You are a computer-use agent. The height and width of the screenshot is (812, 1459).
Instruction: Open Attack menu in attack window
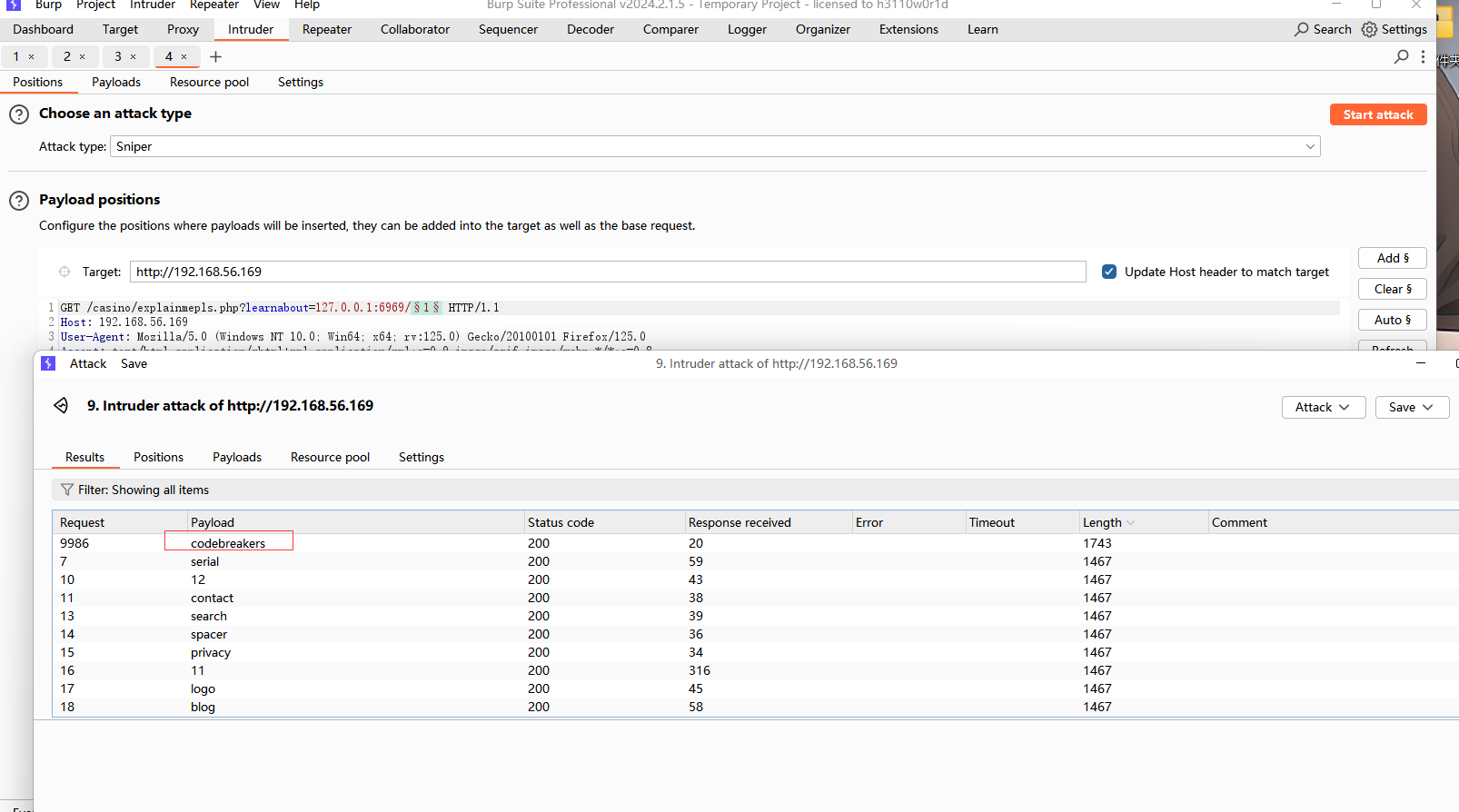(x=88, y=363)
